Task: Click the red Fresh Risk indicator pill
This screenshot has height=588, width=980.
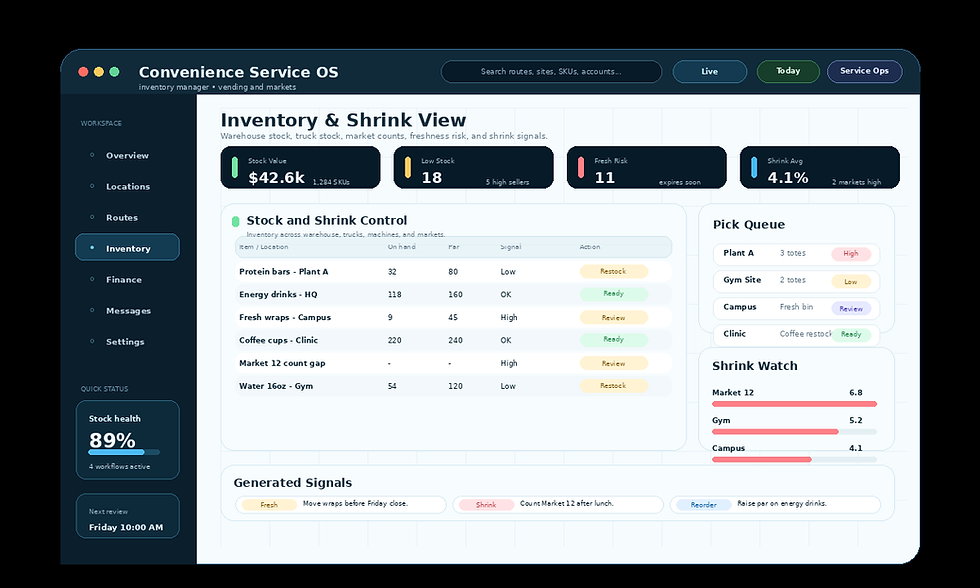Action: click(x=581, y=167)
